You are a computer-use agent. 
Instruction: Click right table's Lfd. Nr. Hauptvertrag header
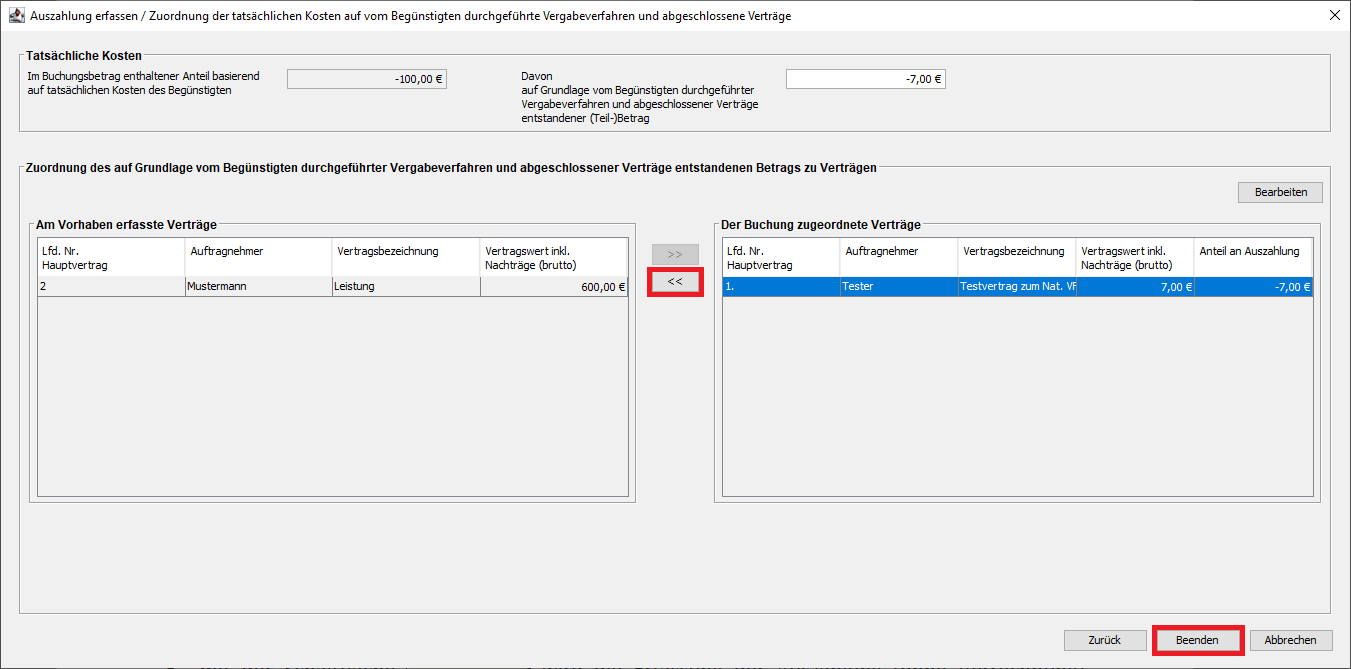click(x=781, y=257)
